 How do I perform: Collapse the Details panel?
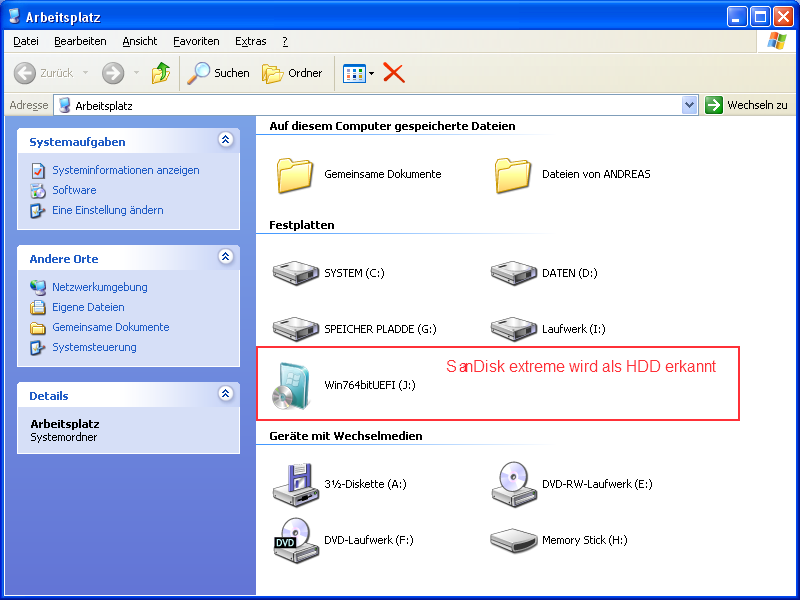tap(226, 393)
